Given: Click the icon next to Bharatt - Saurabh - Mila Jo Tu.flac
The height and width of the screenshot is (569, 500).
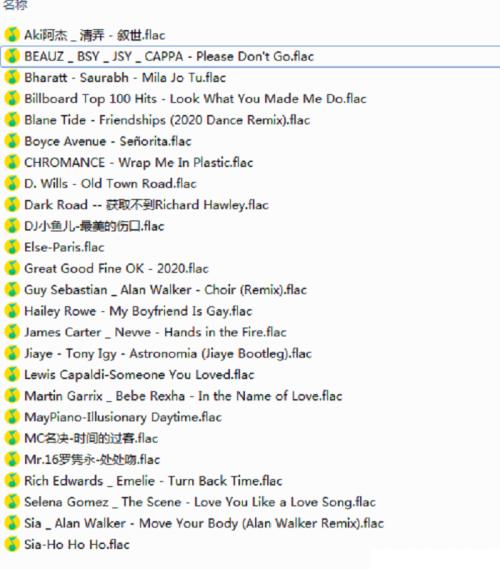Looking at the screenshot, I should [12, 77].
